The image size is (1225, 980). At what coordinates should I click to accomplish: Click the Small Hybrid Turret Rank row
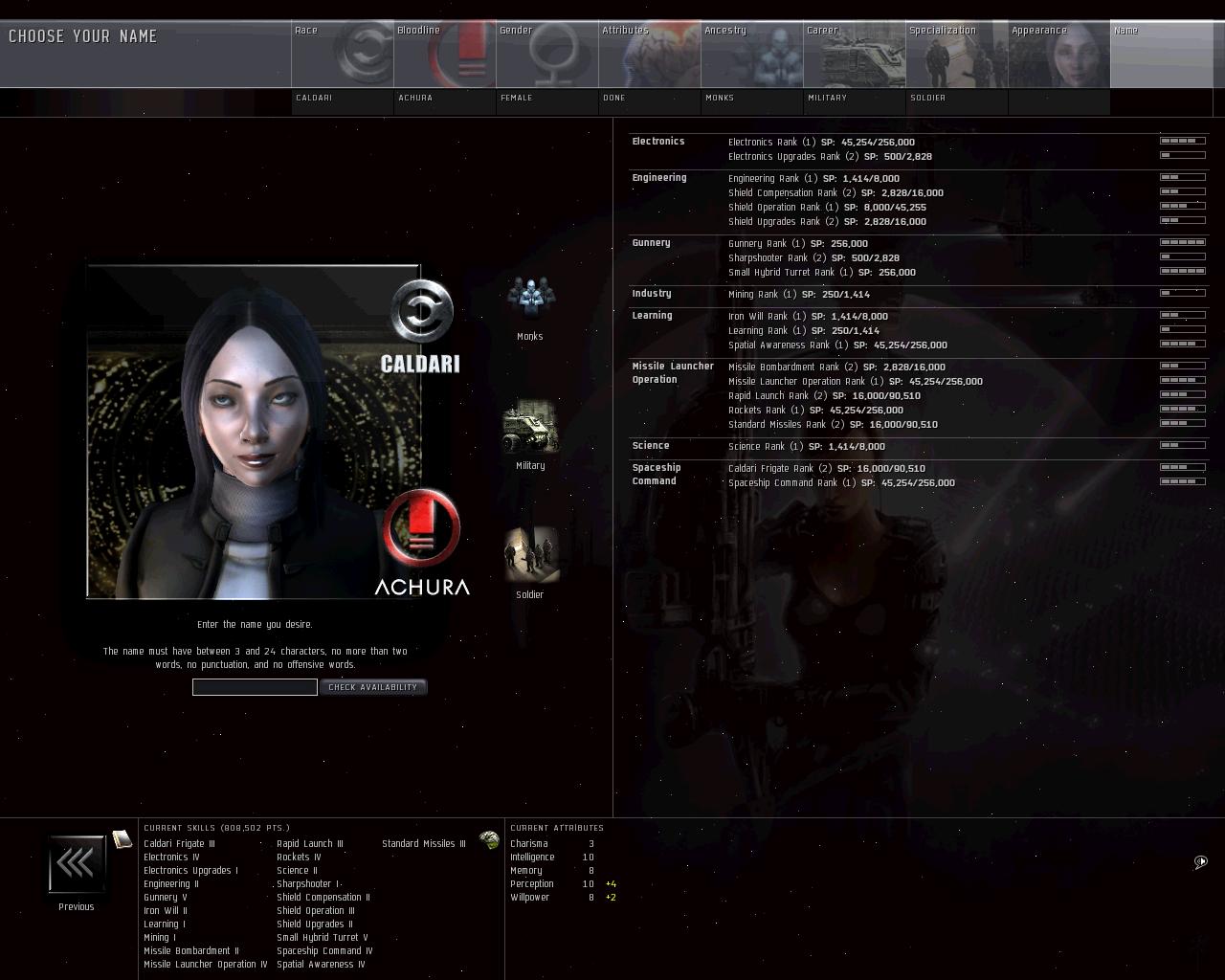click(x=822, y=272)
